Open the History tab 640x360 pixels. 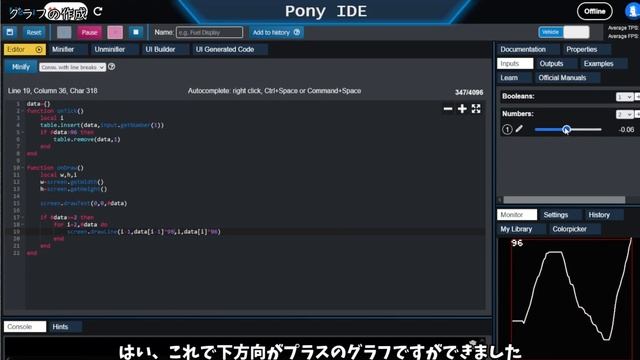604,215
